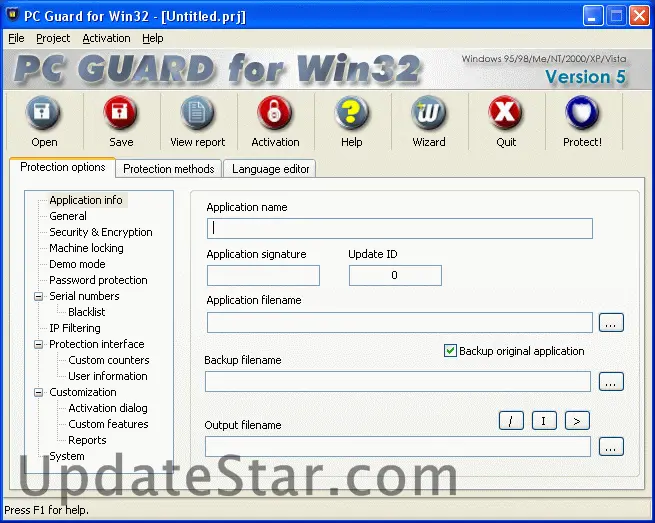Image resolution: width=655 pixels, height=523 pixels.
Task: Select Security & Encryption tree item
Action: click(101, 232)
